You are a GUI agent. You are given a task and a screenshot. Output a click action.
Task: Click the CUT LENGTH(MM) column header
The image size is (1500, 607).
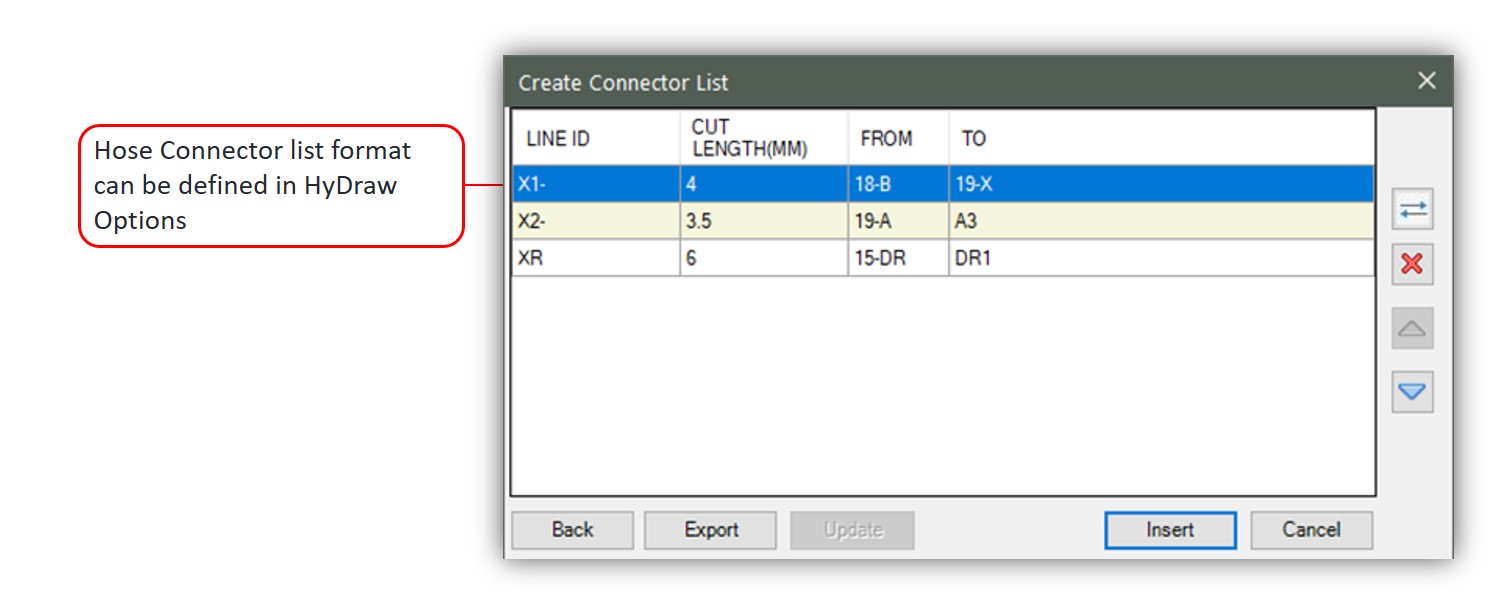(764, 138)
